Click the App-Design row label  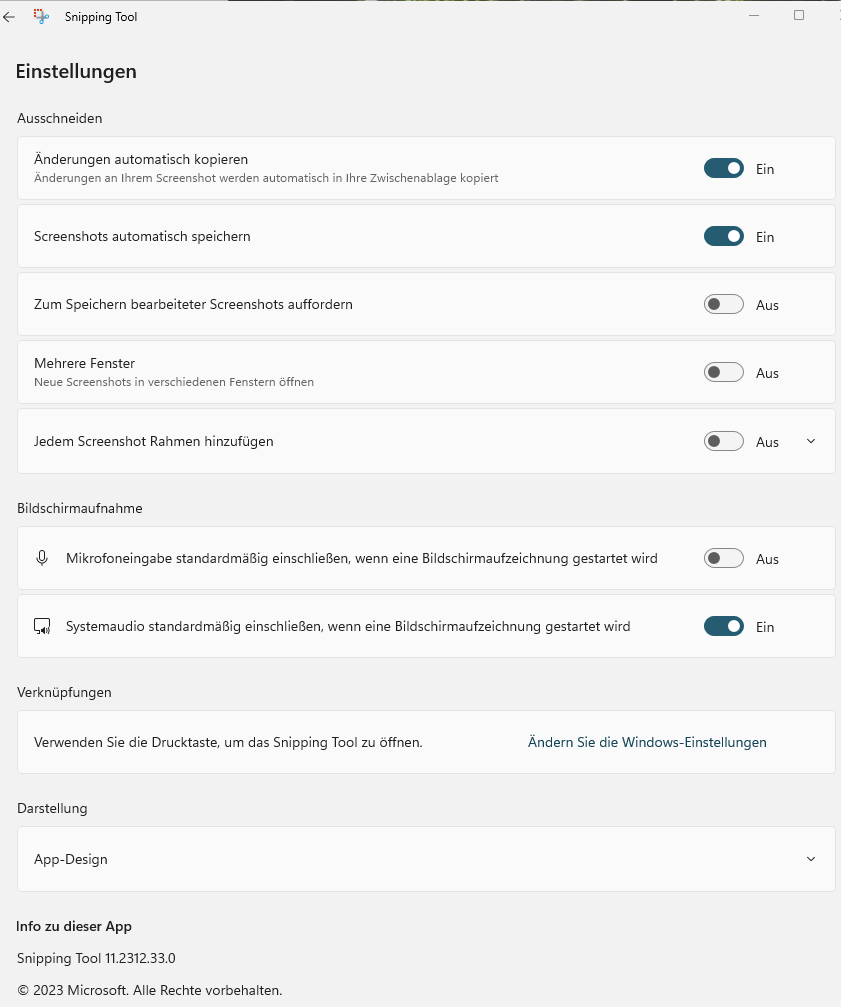pos(71,859)
